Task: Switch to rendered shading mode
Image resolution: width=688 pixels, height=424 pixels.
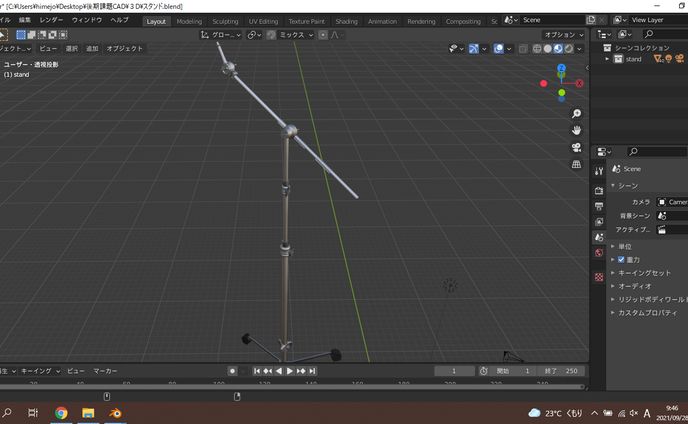Action: pyautogui.click(x=569, y=49)
